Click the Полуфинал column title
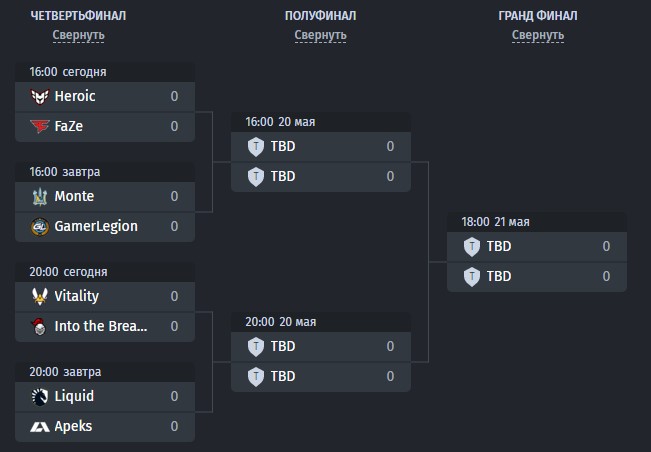 [321, 16]
